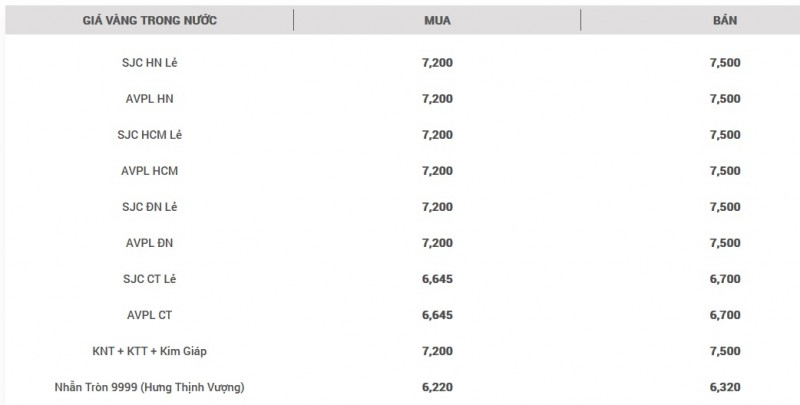The height and width of the screenshot is (405, 800).
Task: Click the SJC CT Lẻ buy price 6,645
Action: point(437,279)
